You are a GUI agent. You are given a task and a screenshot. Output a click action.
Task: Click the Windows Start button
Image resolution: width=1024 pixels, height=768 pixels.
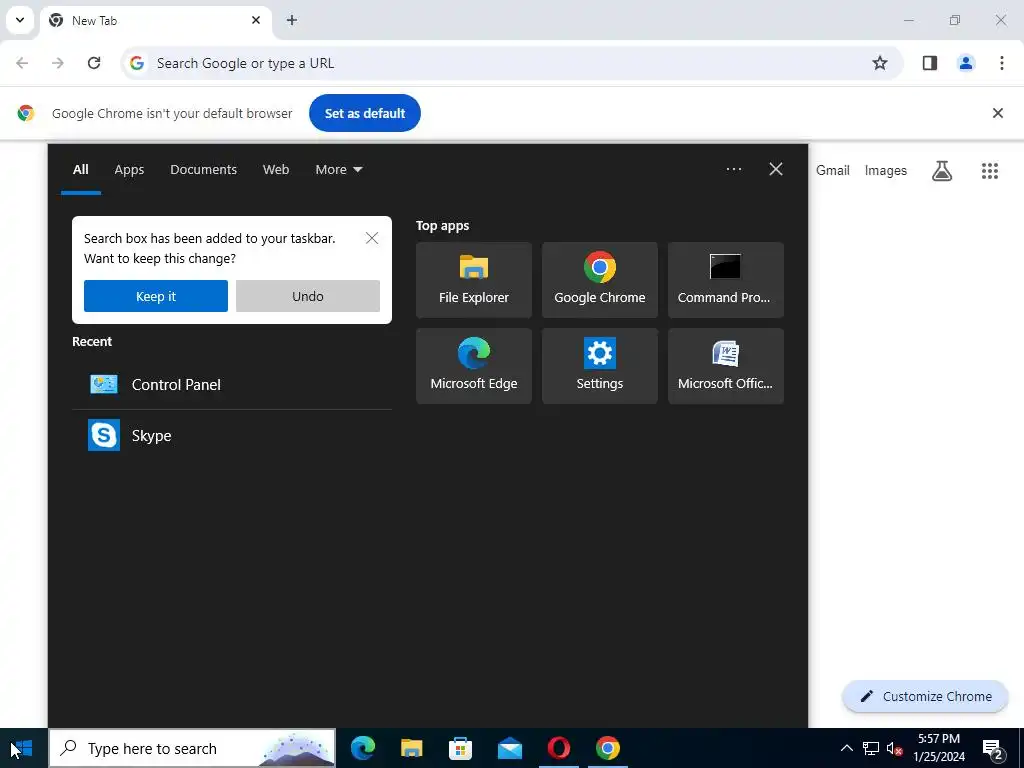pos(23,748)
